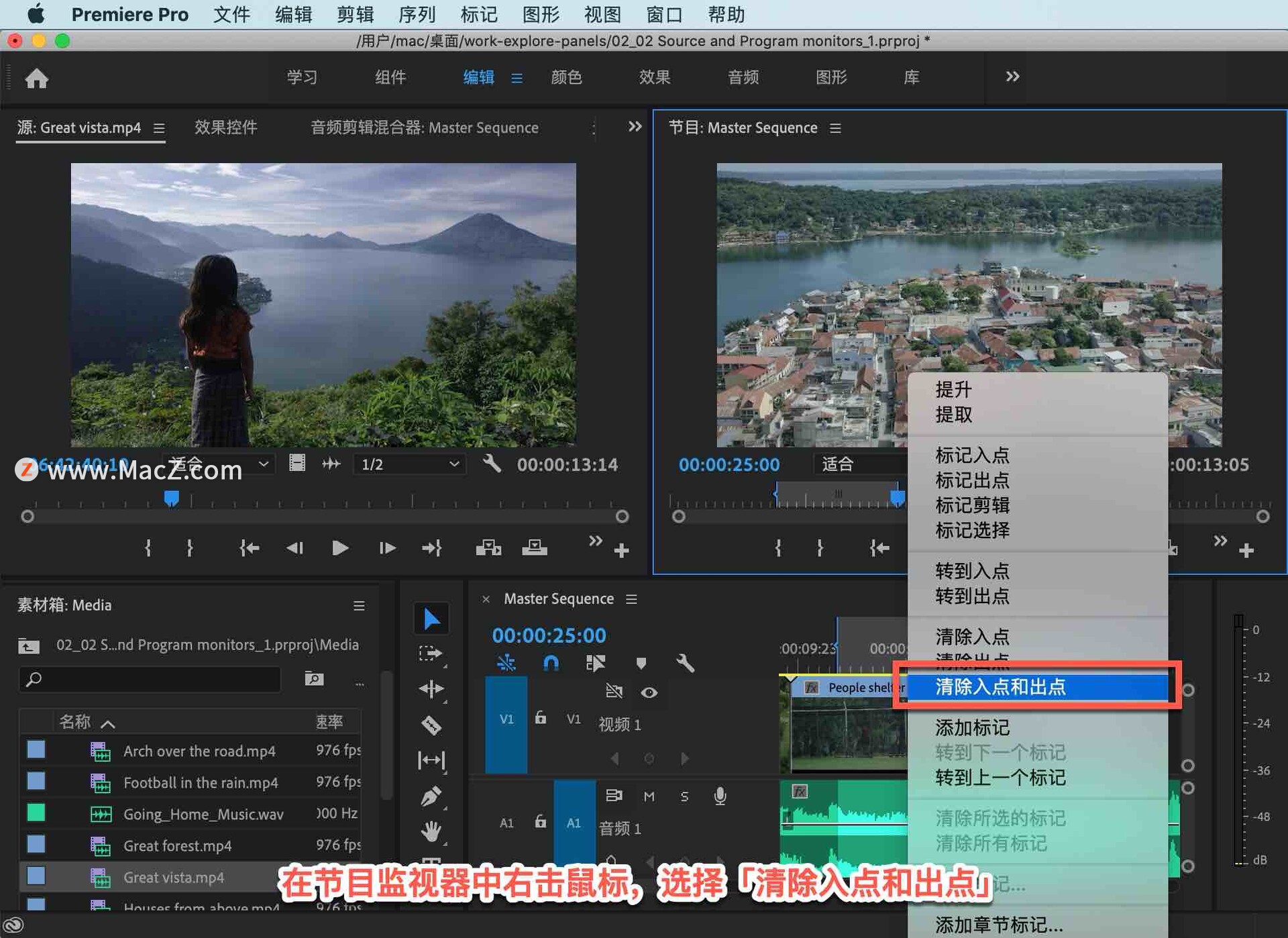This screenshot has width=1288, height=938.
Task: Select the Pen tool
Action: (431, 796)
